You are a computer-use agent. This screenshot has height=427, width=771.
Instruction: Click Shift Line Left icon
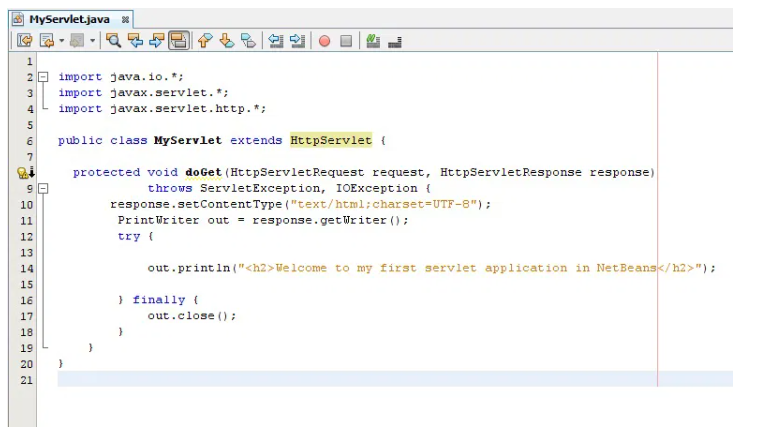(x=276, y=41)
